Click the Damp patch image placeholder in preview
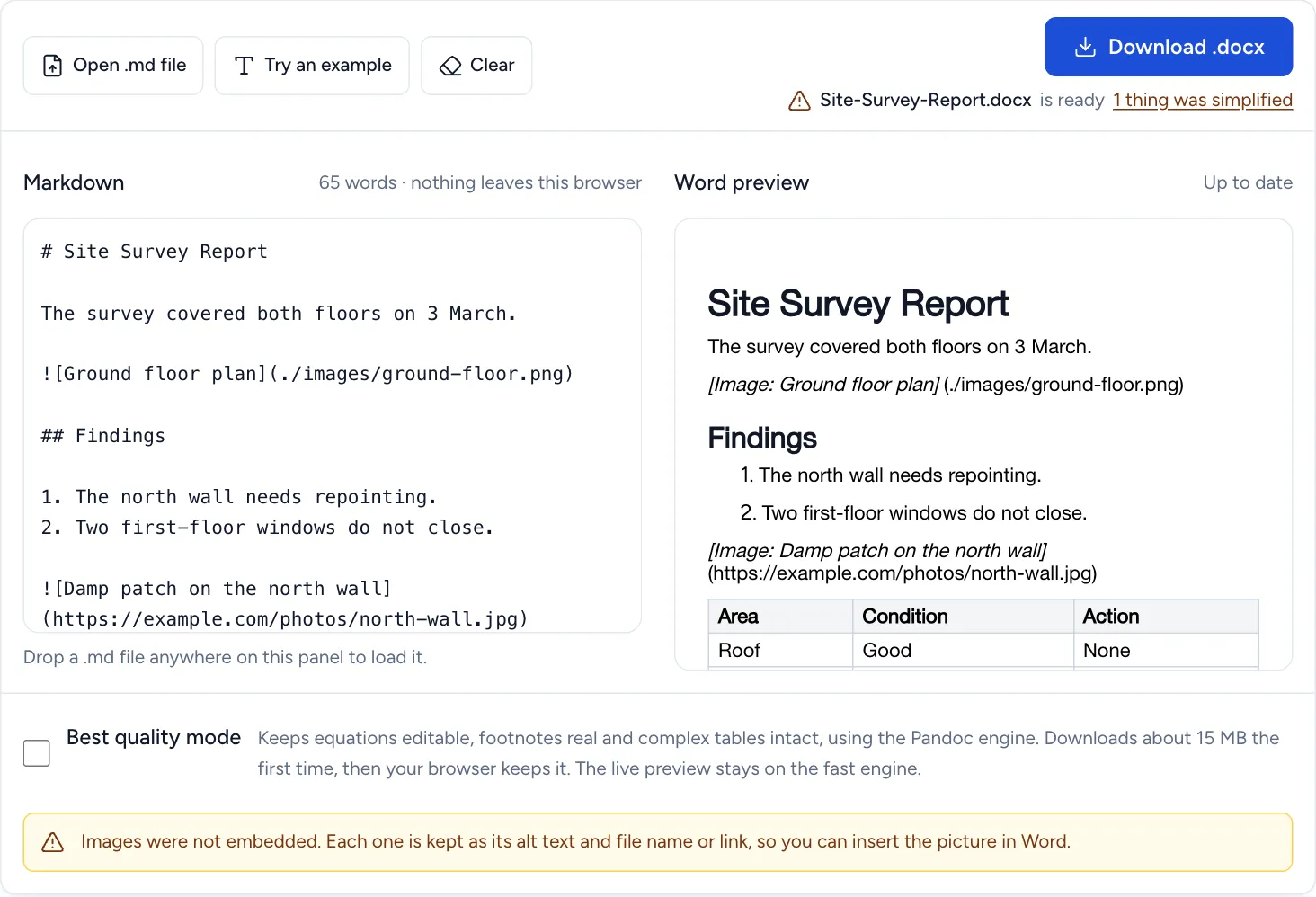 coord(903,562)
